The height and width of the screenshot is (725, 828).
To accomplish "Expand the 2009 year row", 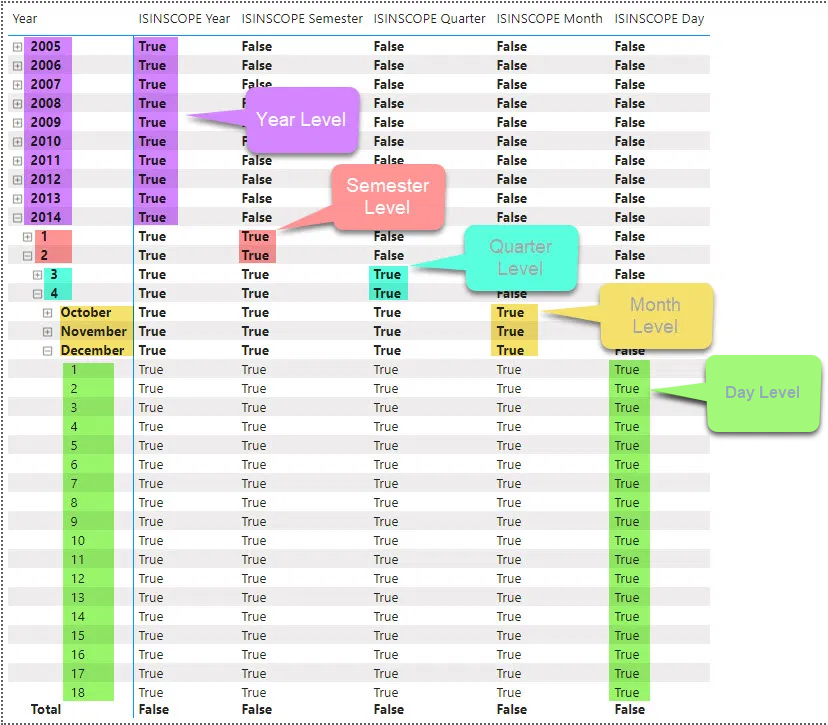I will (x=17, y=123).
